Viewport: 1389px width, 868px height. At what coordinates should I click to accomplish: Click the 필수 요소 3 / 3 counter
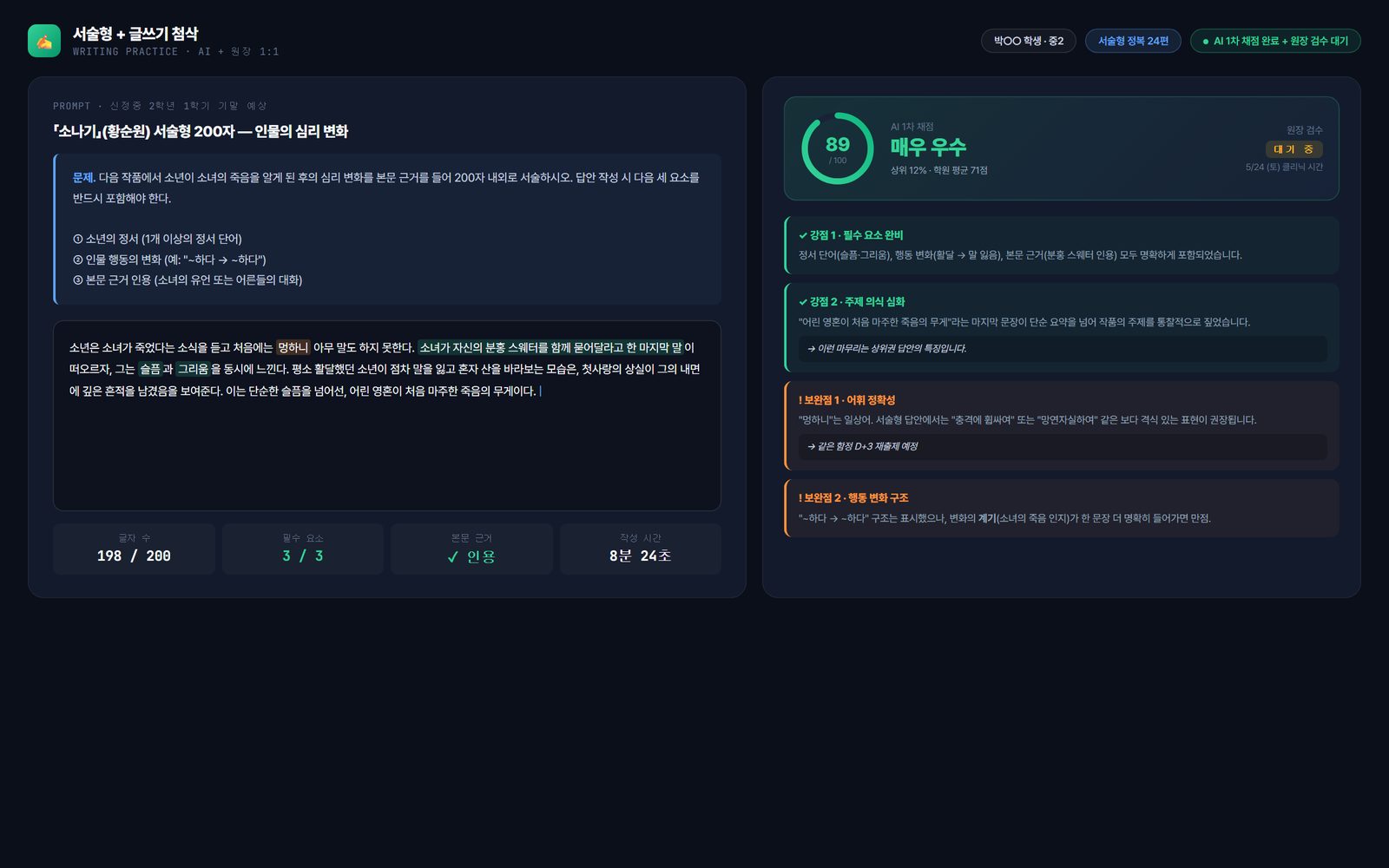[303, 549]
